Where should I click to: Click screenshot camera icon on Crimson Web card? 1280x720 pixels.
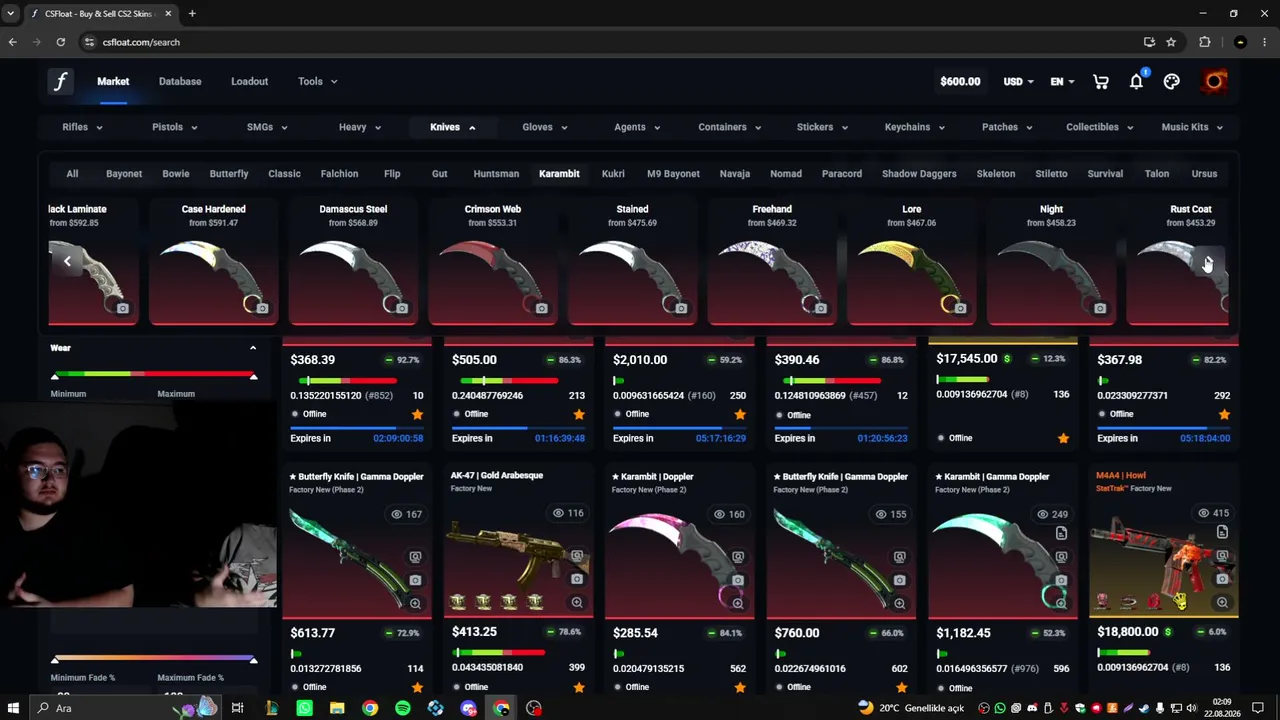pos(541,308)
